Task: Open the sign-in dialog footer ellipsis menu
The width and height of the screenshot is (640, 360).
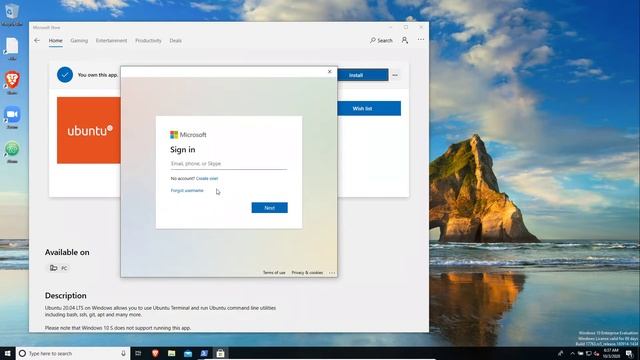Action: click(x=331, y=273)
